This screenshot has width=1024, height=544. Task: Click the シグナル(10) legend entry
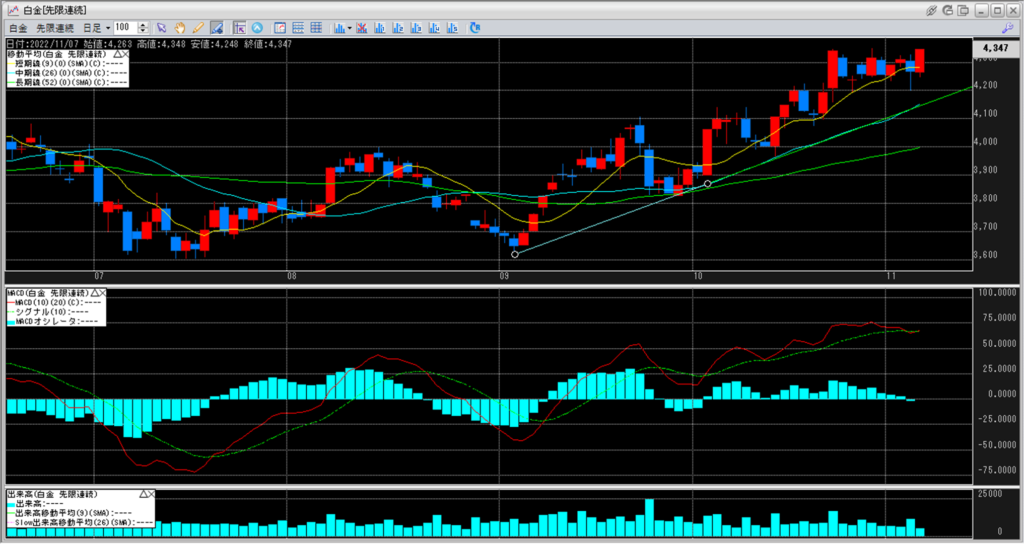pos(48,312)
